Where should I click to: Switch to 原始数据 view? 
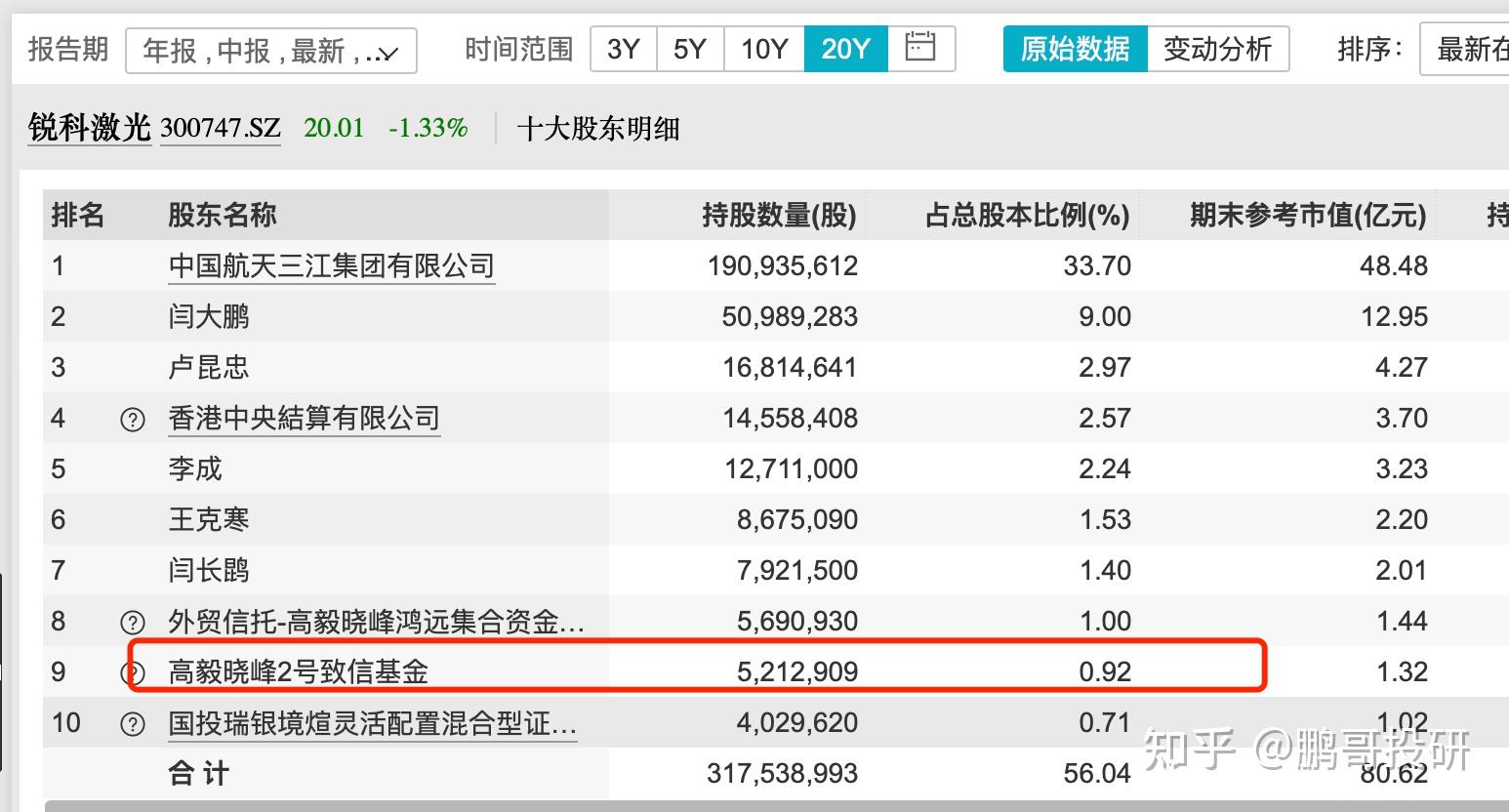click(x=1075, y=48)
